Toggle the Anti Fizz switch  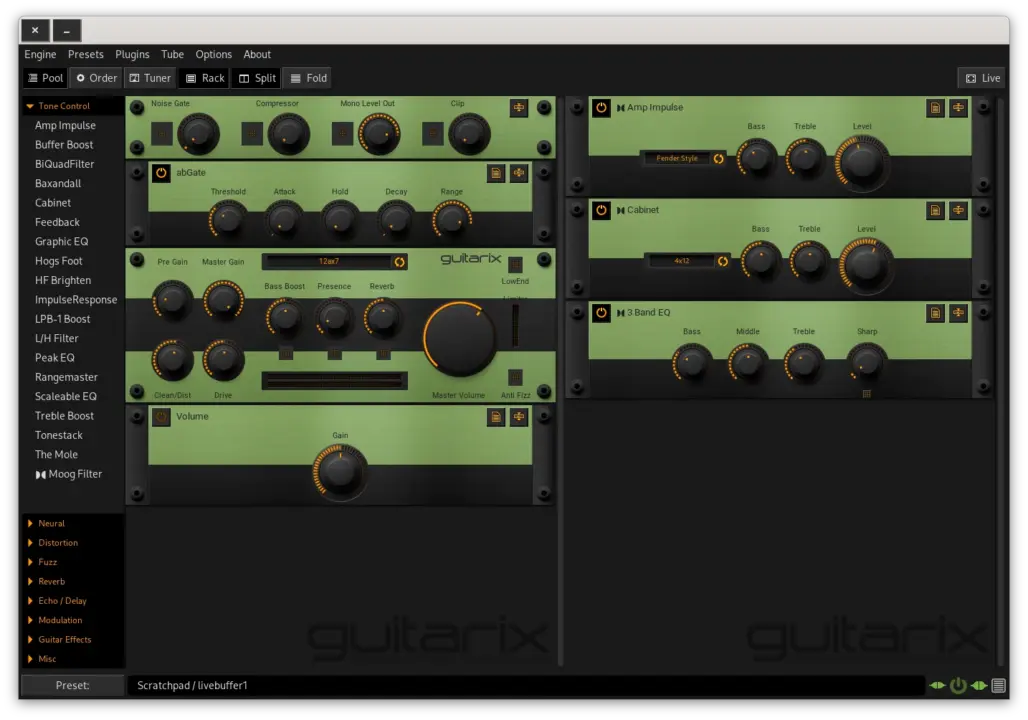[515, 377]
